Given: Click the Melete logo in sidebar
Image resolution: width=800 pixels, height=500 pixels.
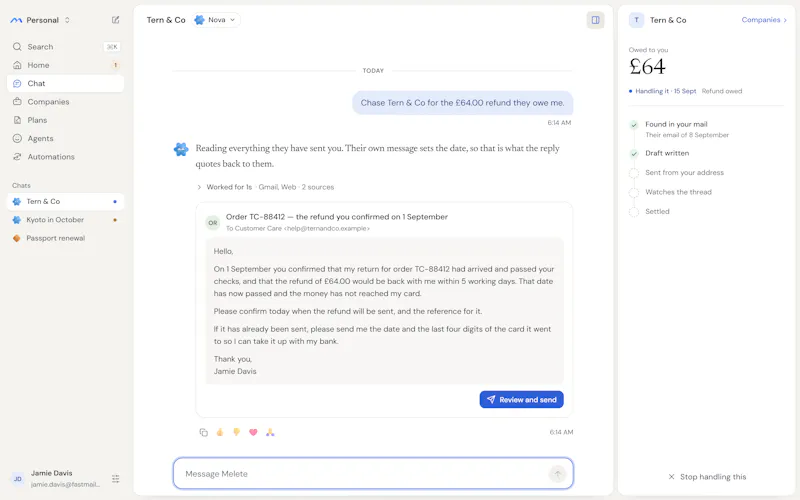Looking at the screenshot, I should 16,20.
